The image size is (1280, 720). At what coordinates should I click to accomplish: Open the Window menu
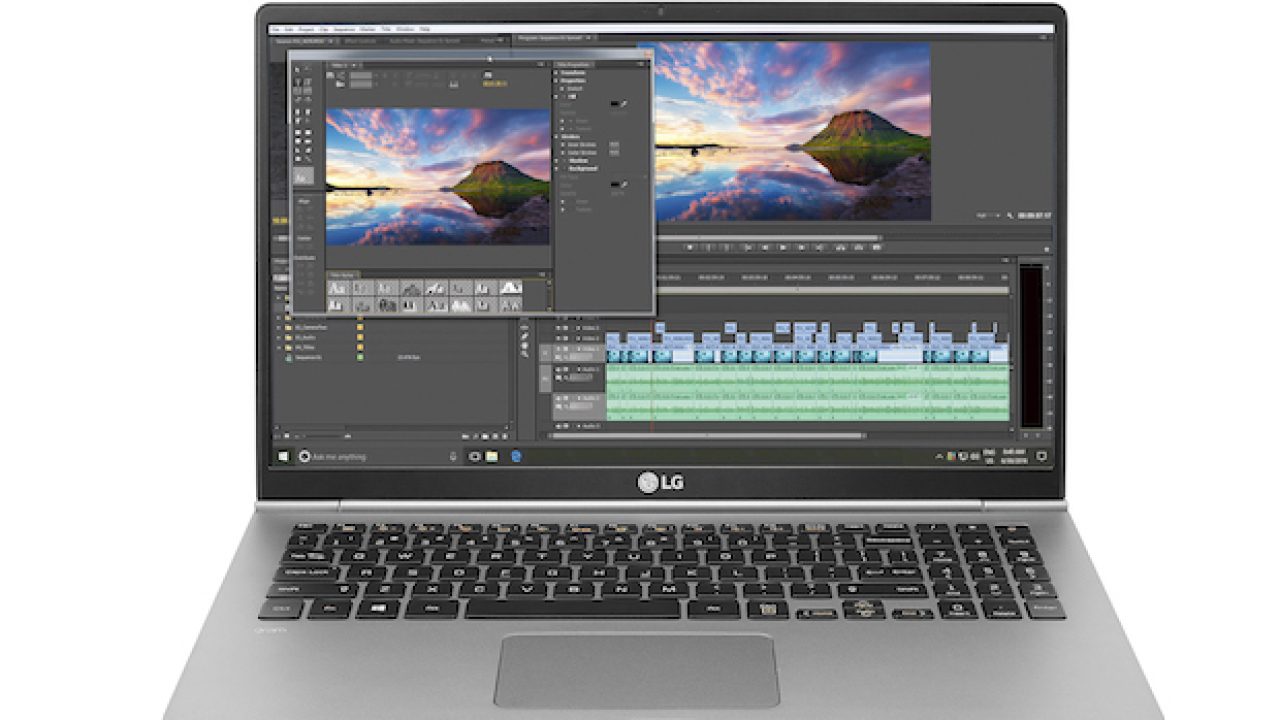coord(405,29)
